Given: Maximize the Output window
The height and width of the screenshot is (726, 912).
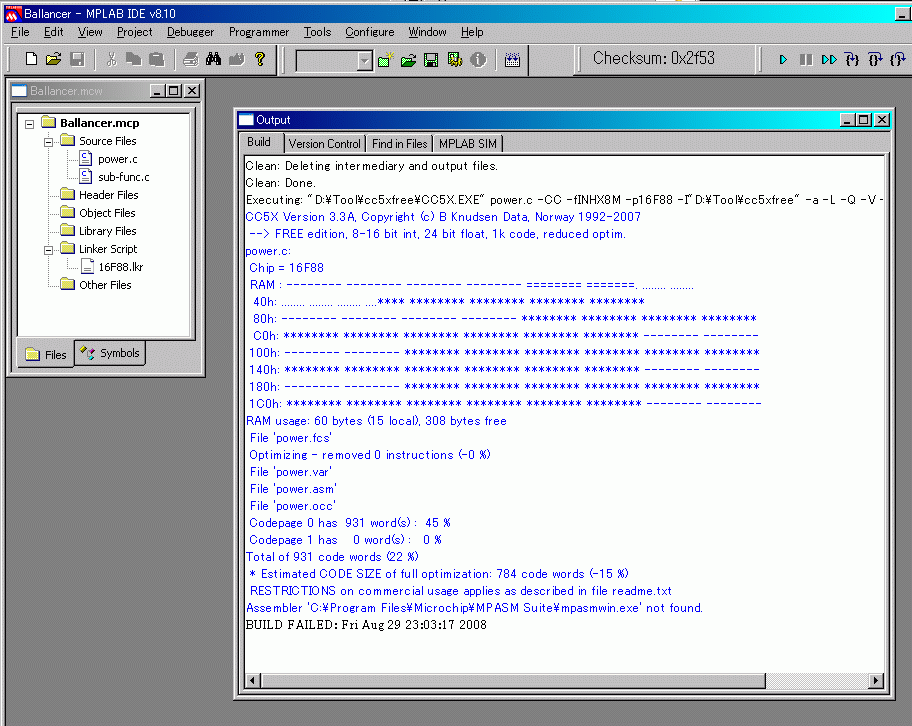Looking at the screenshot, I should (x=864, y=120).
